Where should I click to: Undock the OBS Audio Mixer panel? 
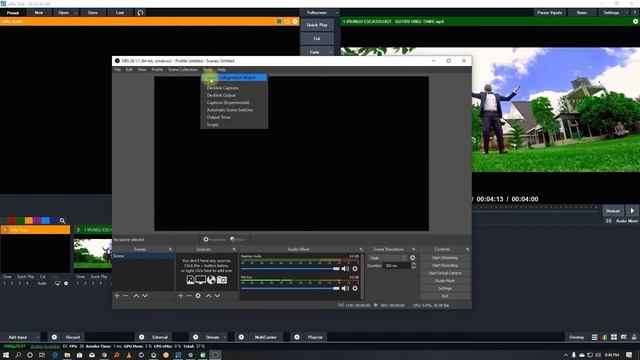coord(361,249)
